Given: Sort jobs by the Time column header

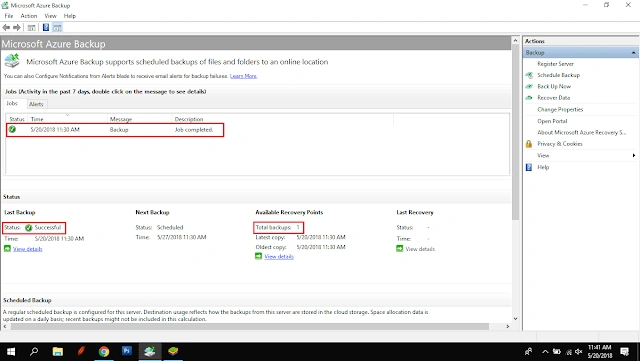Looking at the screenshot, I should (x=67, y=119).
